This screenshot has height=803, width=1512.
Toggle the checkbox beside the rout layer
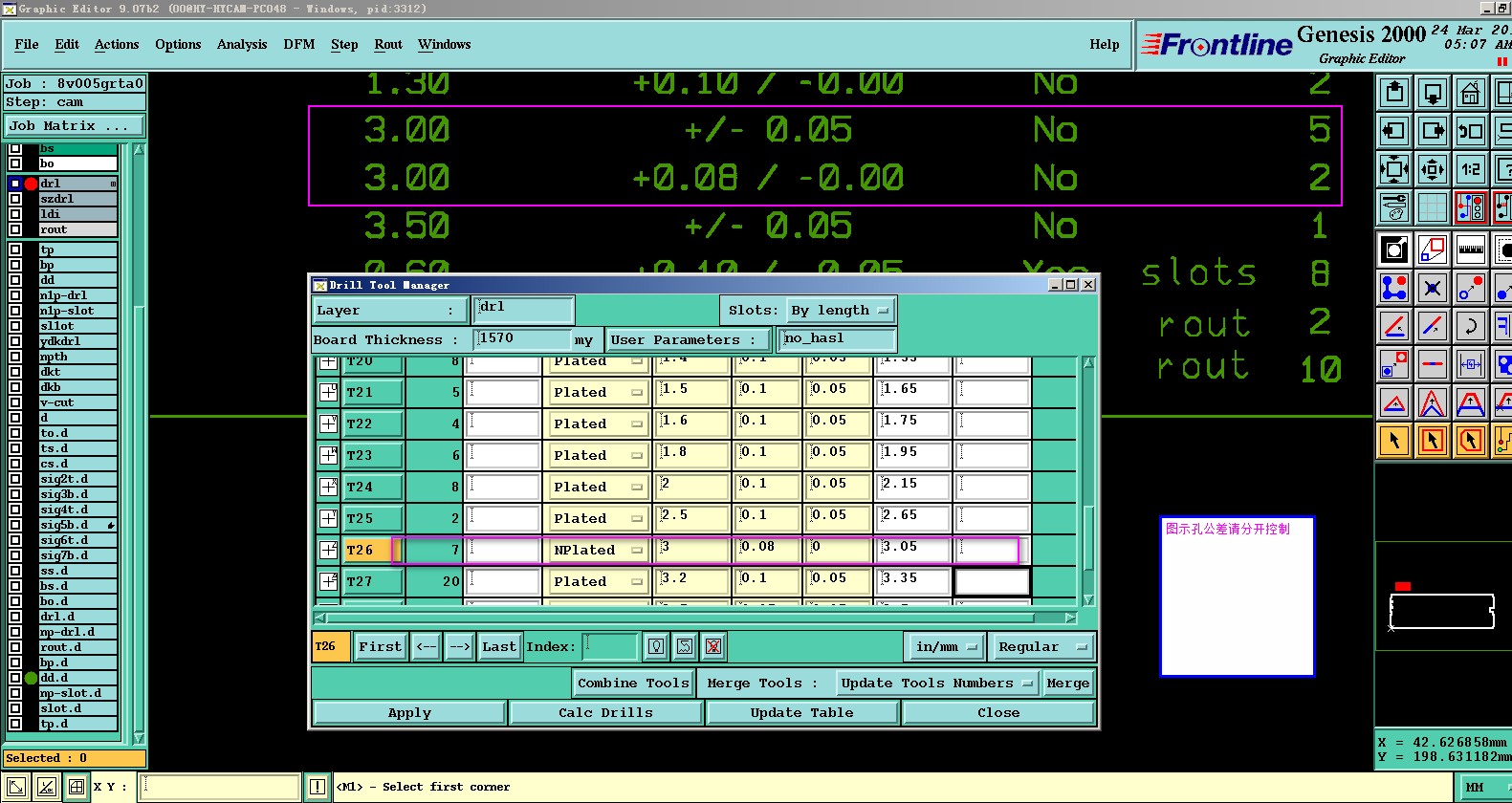pos(15,229)
